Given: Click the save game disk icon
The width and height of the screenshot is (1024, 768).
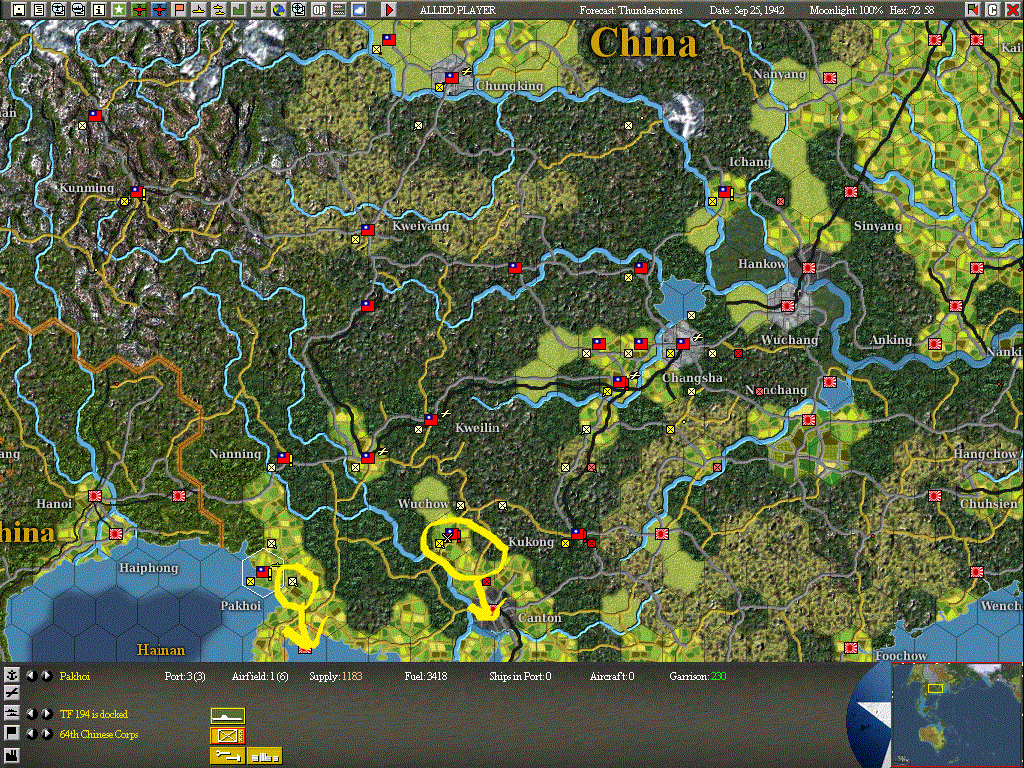Looking at the screenshot, I should (x=19, y=9).
